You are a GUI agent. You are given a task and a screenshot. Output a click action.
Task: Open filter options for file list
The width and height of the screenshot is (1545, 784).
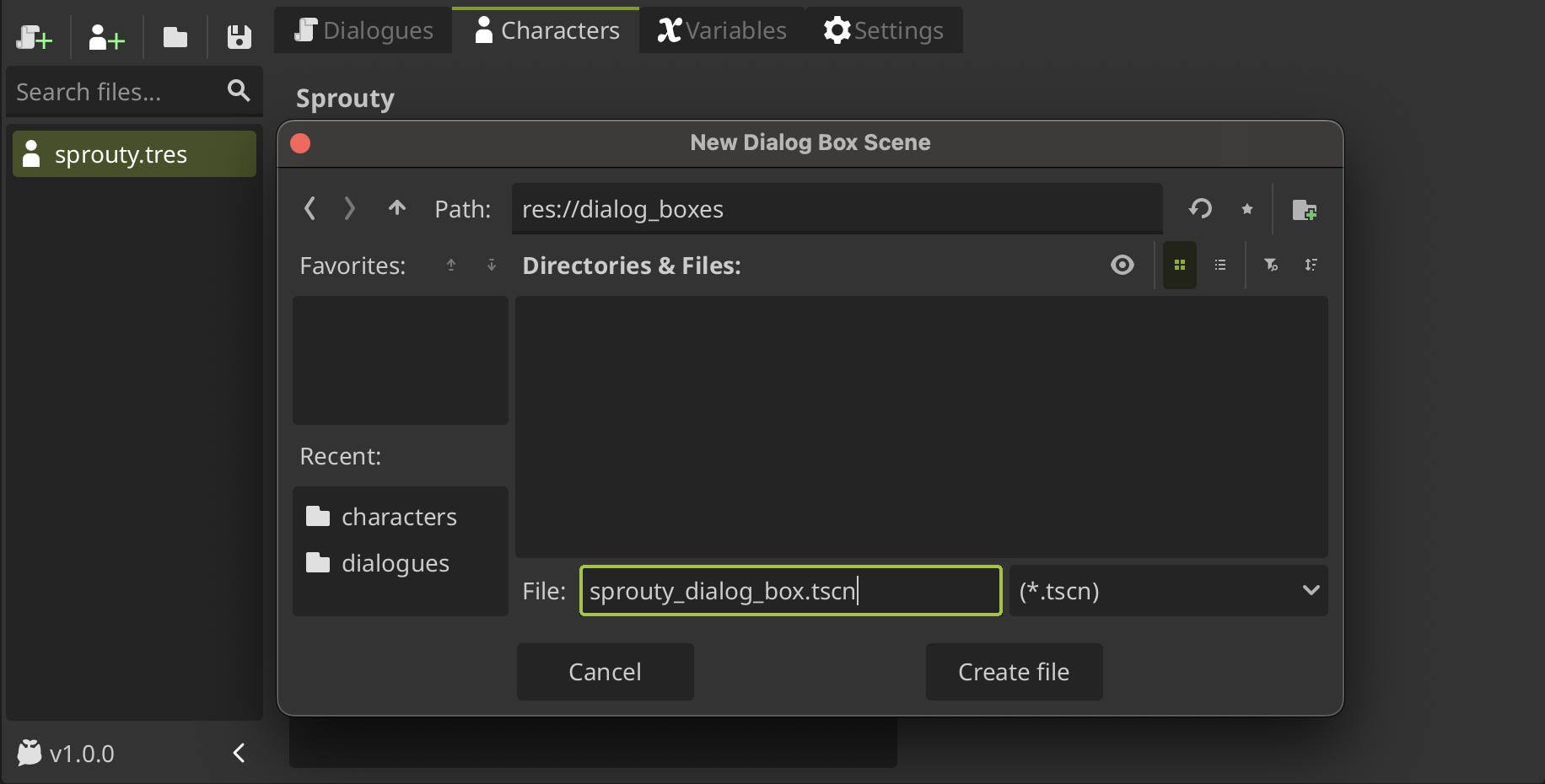point(1270,265)
